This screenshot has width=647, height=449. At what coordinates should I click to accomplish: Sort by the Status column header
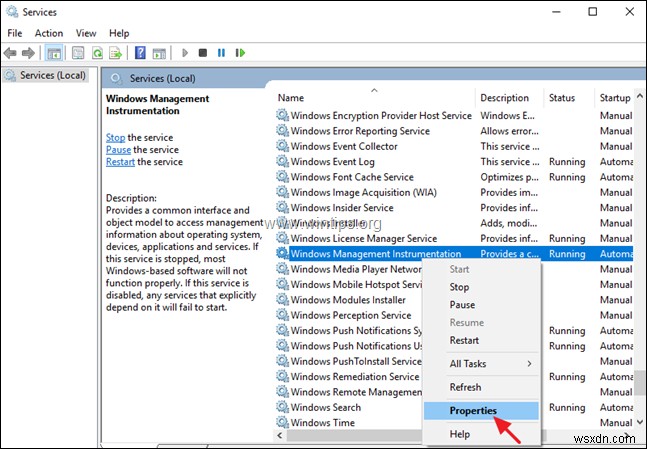[x=569, y=98]
